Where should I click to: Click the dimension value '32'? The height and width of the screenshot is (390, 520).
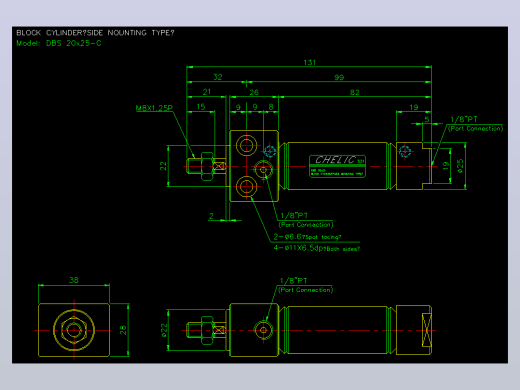tap(218, 77)
